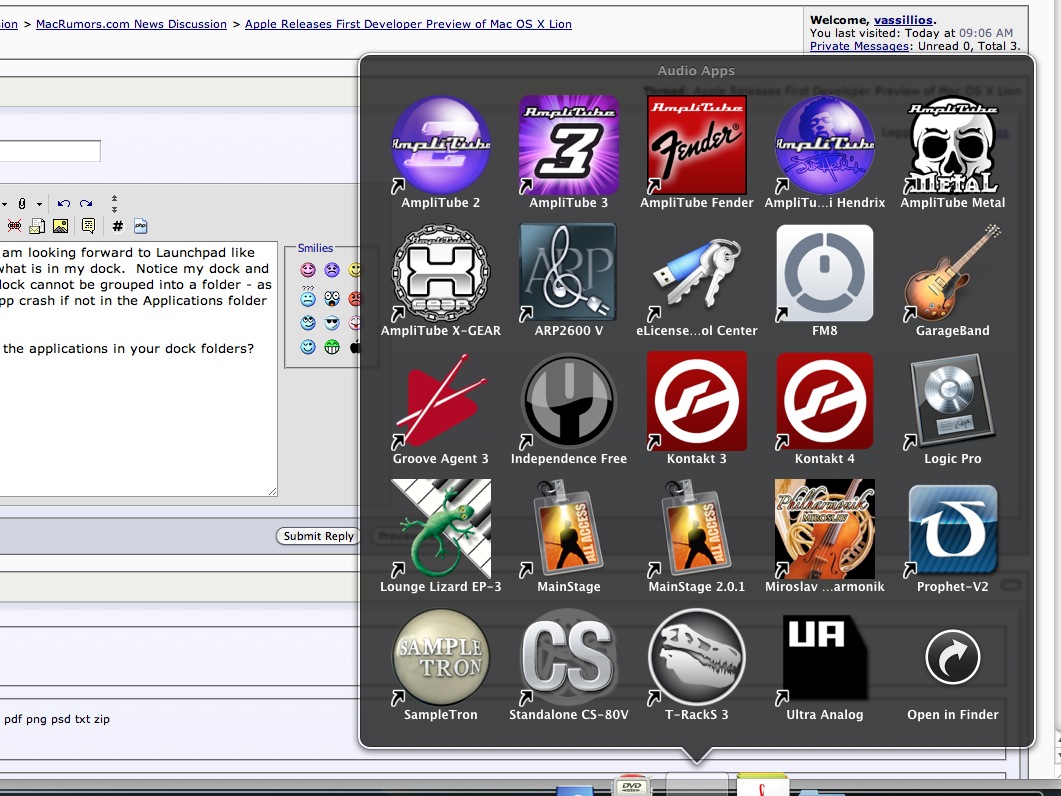This screenshot has width=1061, height=796.
Task: Click the title input field above editor
Action: 50,151
